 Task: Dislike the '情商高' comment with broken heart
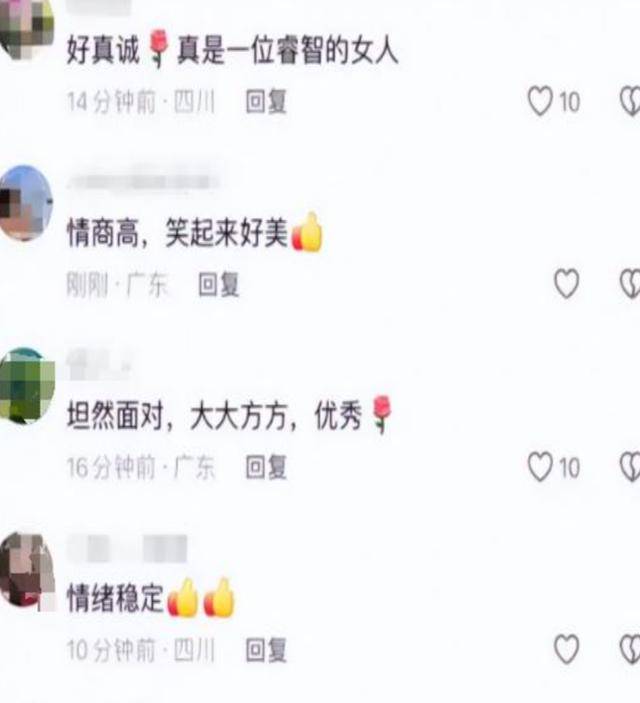pos(630,283)
